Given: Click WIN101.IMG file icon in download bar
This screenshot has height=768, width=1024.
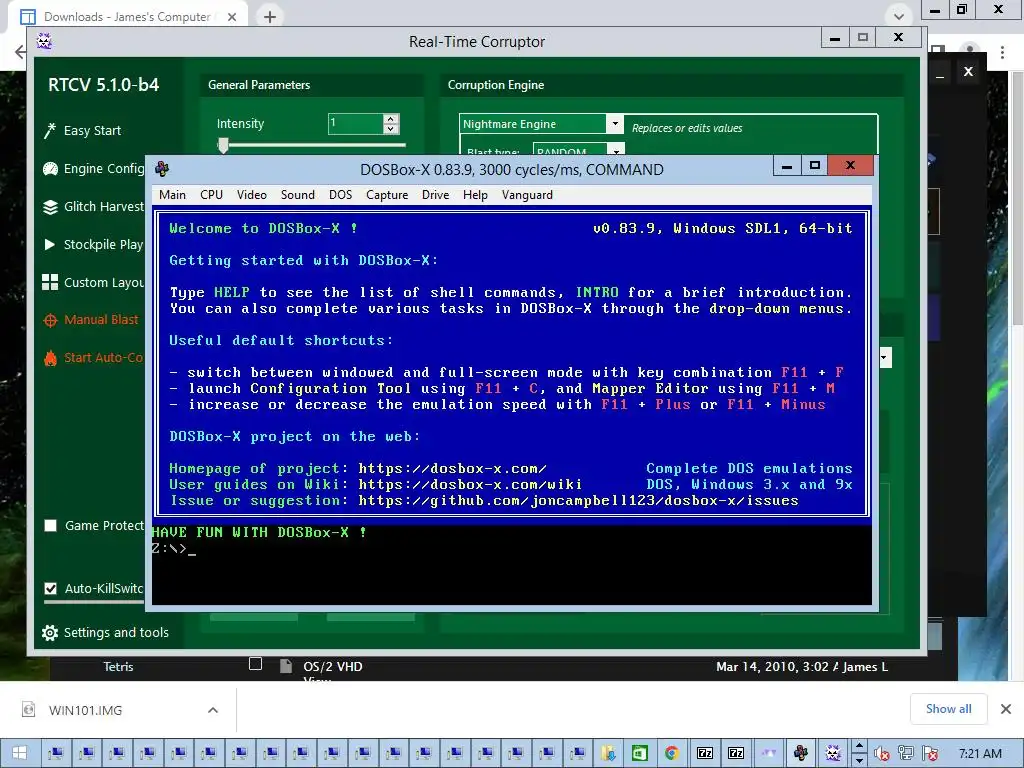Looking at the screenshot, I should coord(28,709).
